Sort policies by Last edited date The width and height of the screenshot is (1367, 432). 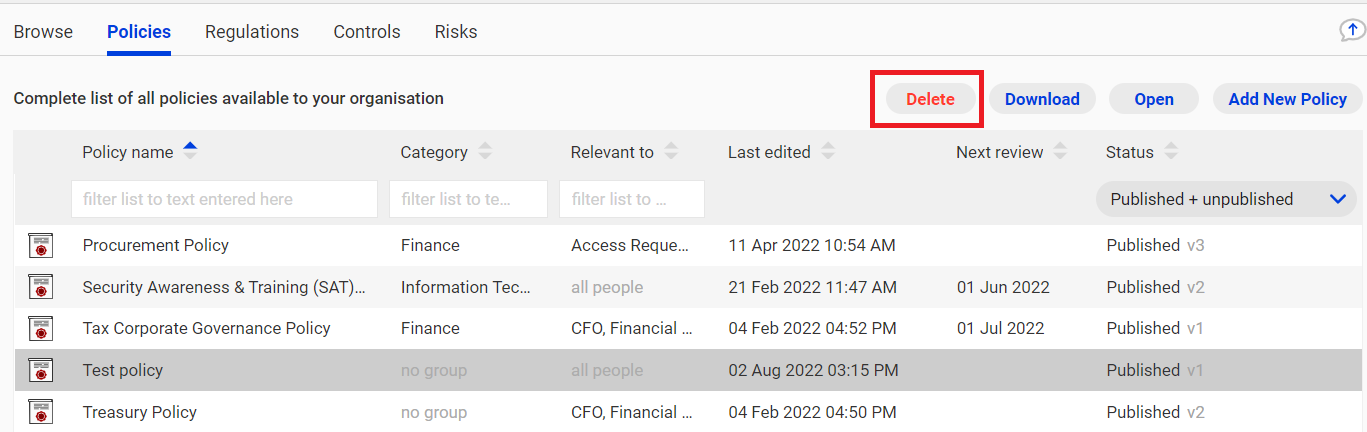(x=828, y=152)
